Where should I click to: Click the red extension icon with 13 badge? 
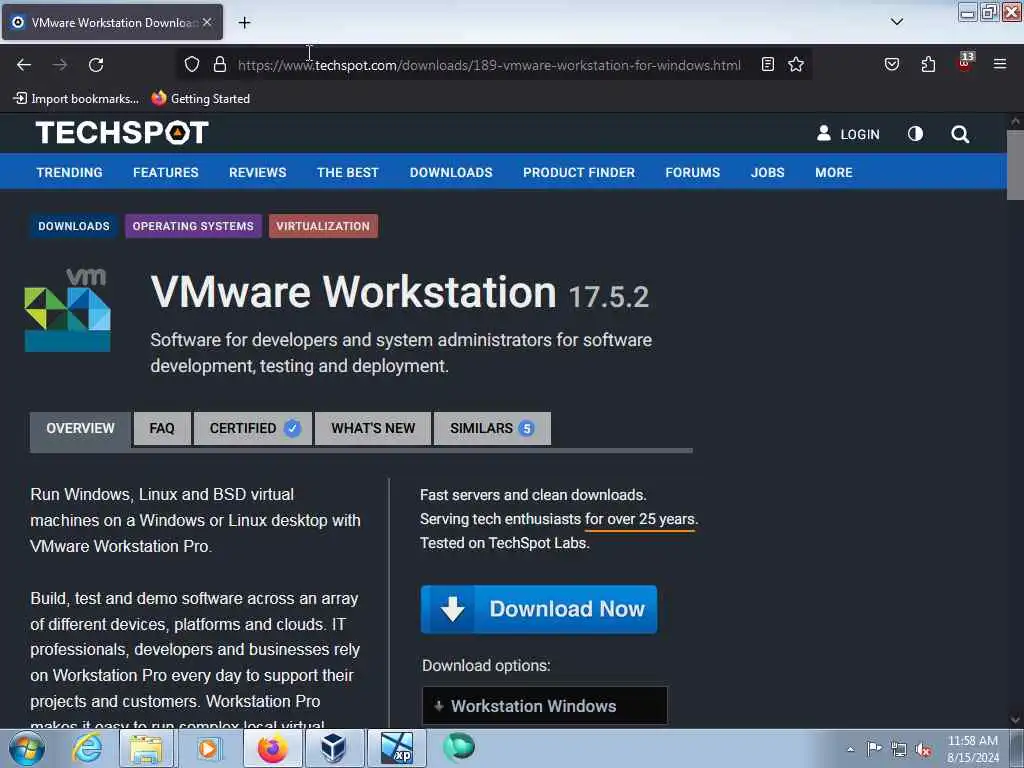click(965, 62)
